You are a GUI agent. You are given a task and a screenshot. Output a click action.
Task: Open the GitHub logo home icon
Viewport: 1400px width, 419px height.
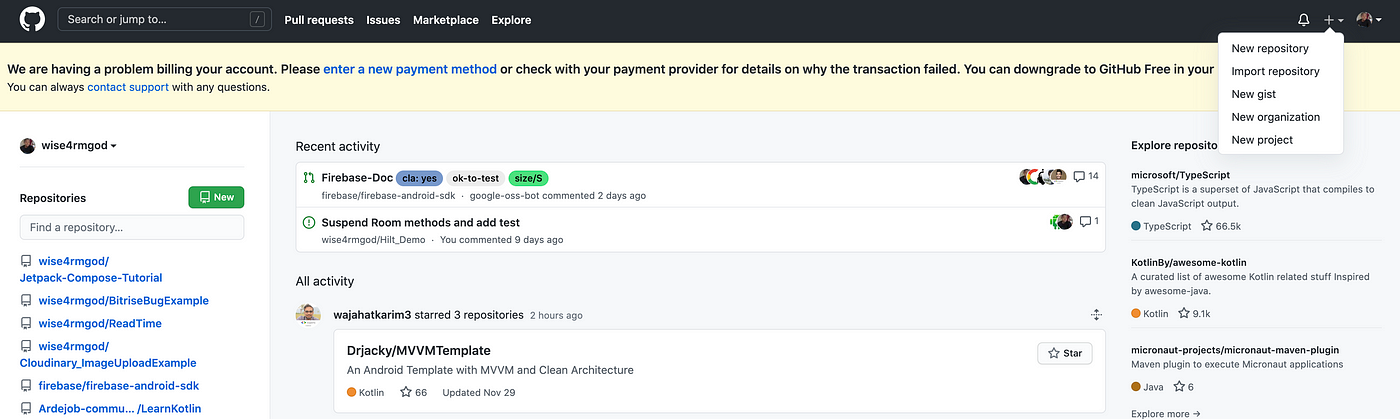pos(32,19)
